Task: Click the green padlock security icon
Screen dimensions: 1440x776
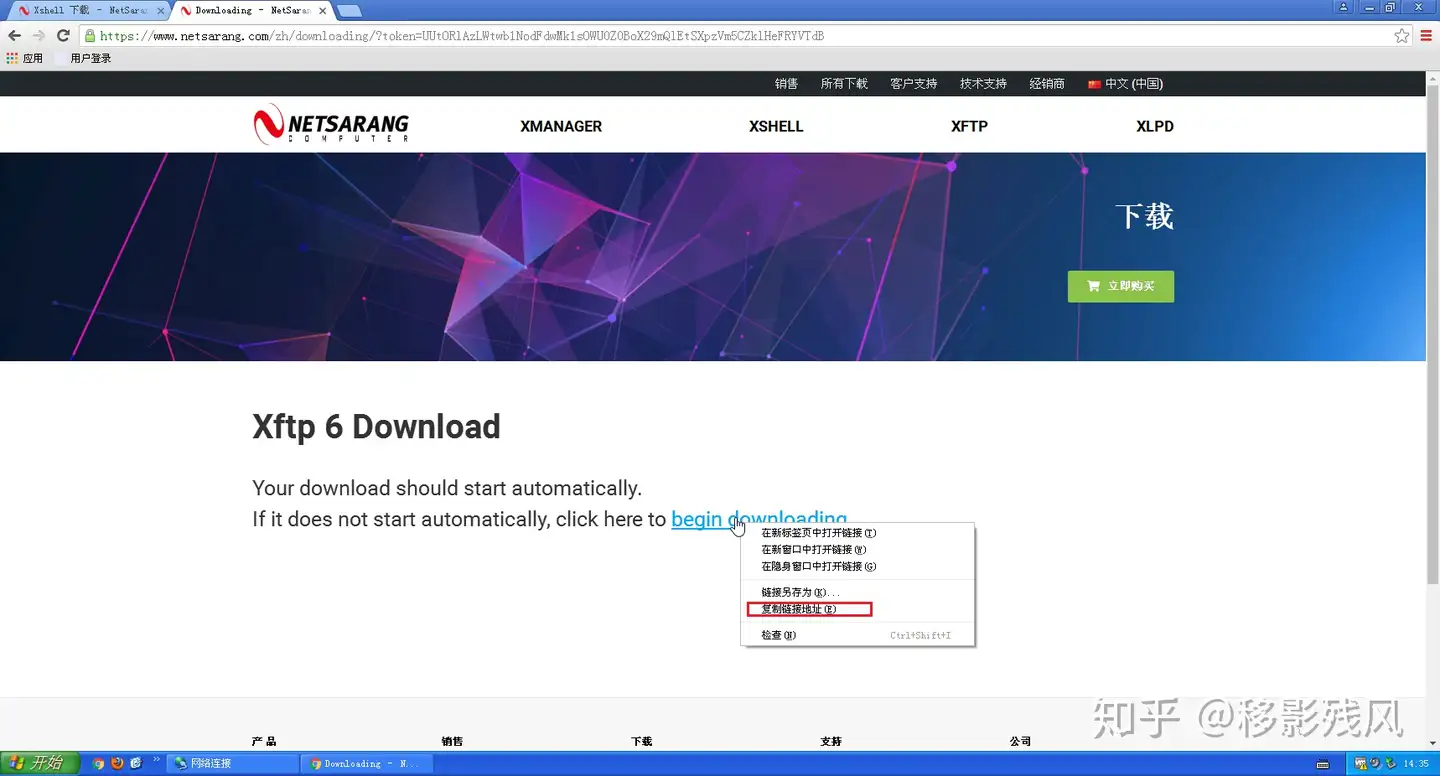Action: point(91,36)
